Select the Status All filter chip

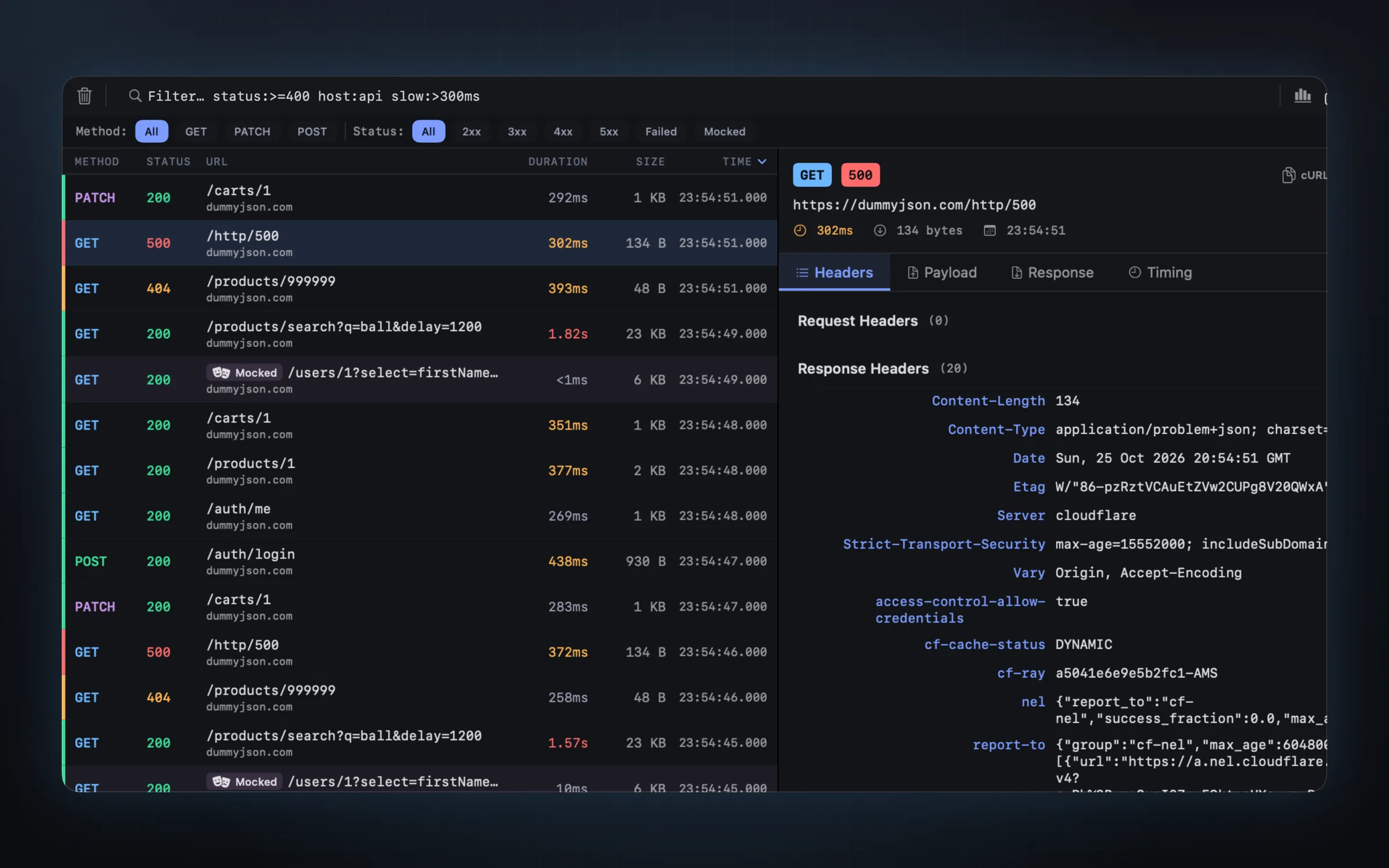pyautogui.click(x=428, y=131)
